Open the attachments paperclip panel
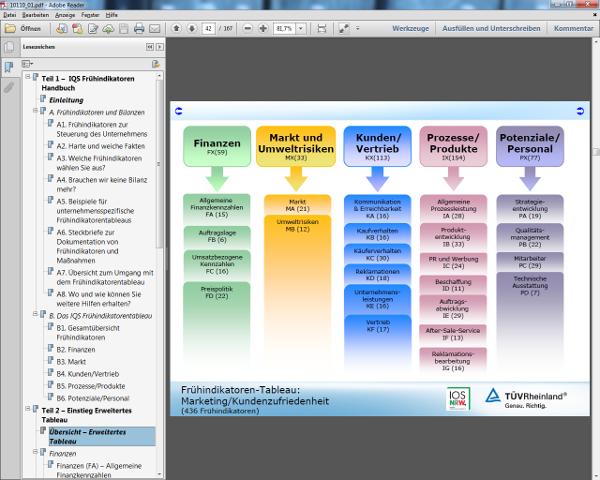 coord(9,88)
